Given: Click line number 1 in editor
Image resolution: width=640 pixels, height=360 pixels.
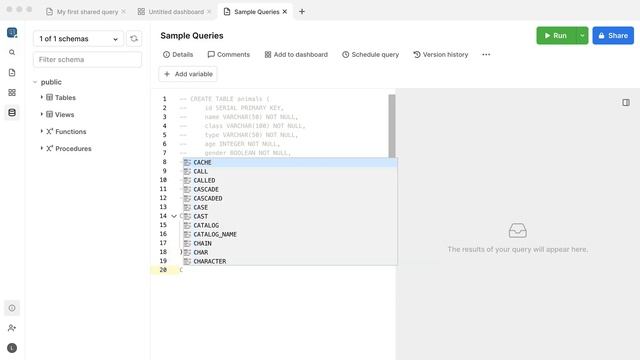Looking at the screenshot, I should click(164, 99).
